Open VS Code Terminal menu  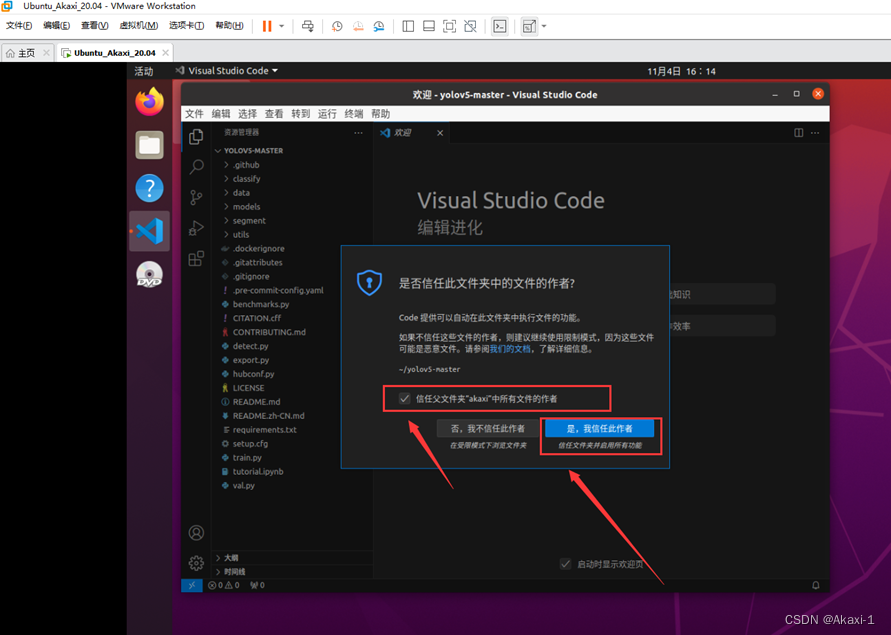click(x=353, y=114)
